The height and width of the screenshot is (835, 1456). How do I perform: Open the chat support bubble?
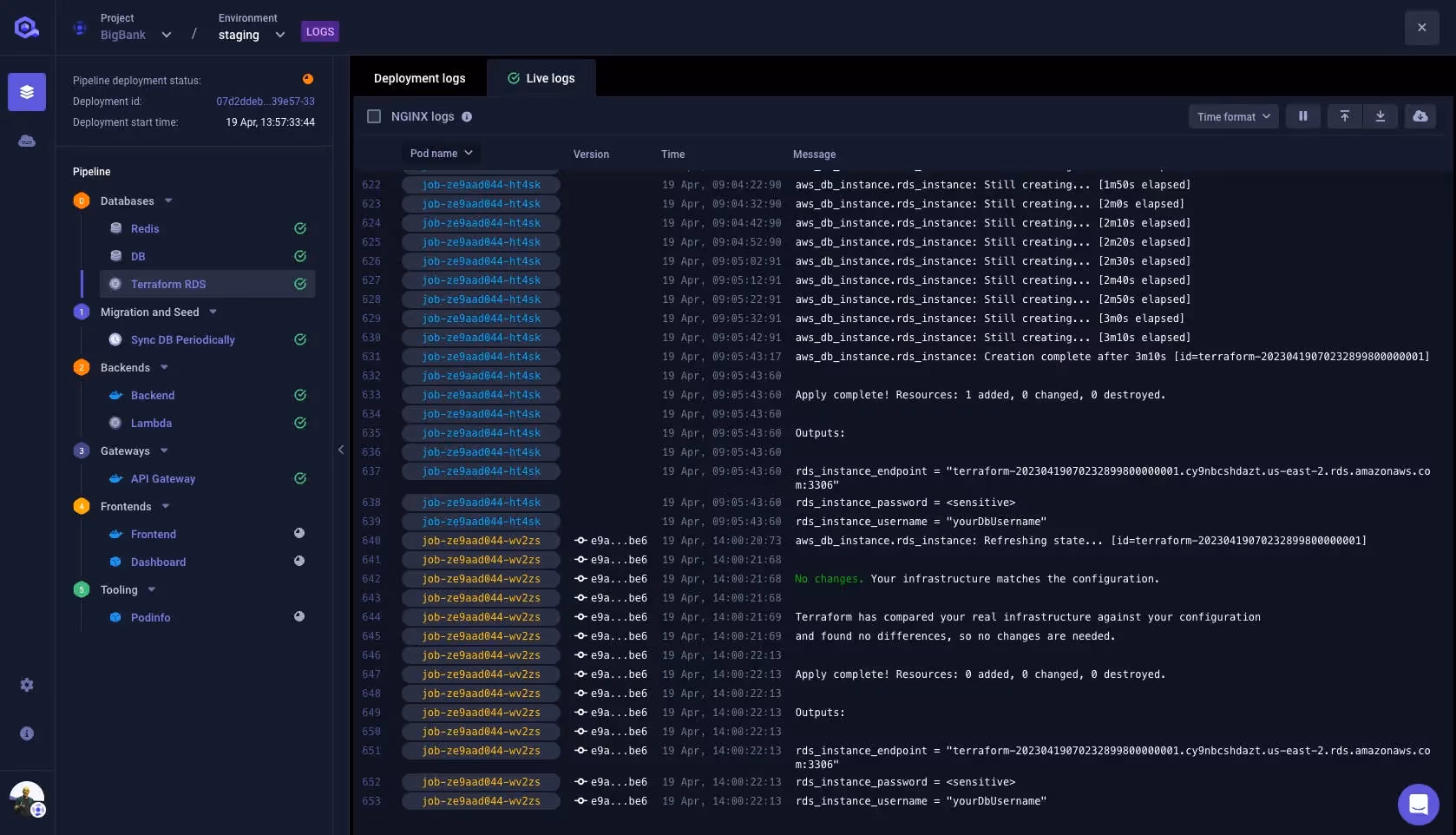point(1419,805)
